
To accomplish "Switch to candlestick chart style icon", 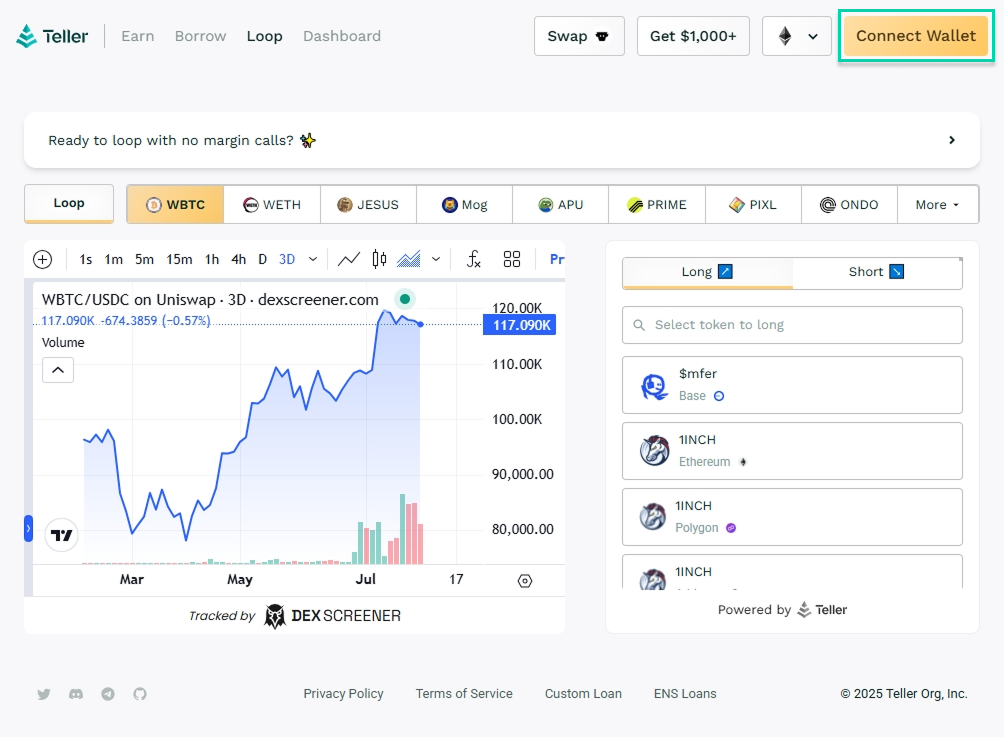I will pos(380,259).
